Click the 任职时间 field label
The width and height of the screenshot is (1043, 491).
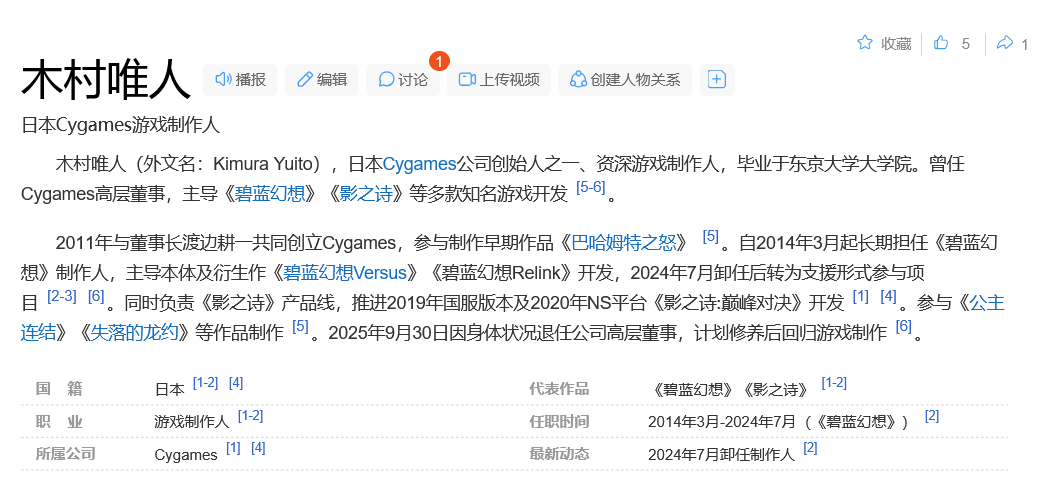click(x=559, y=422)
